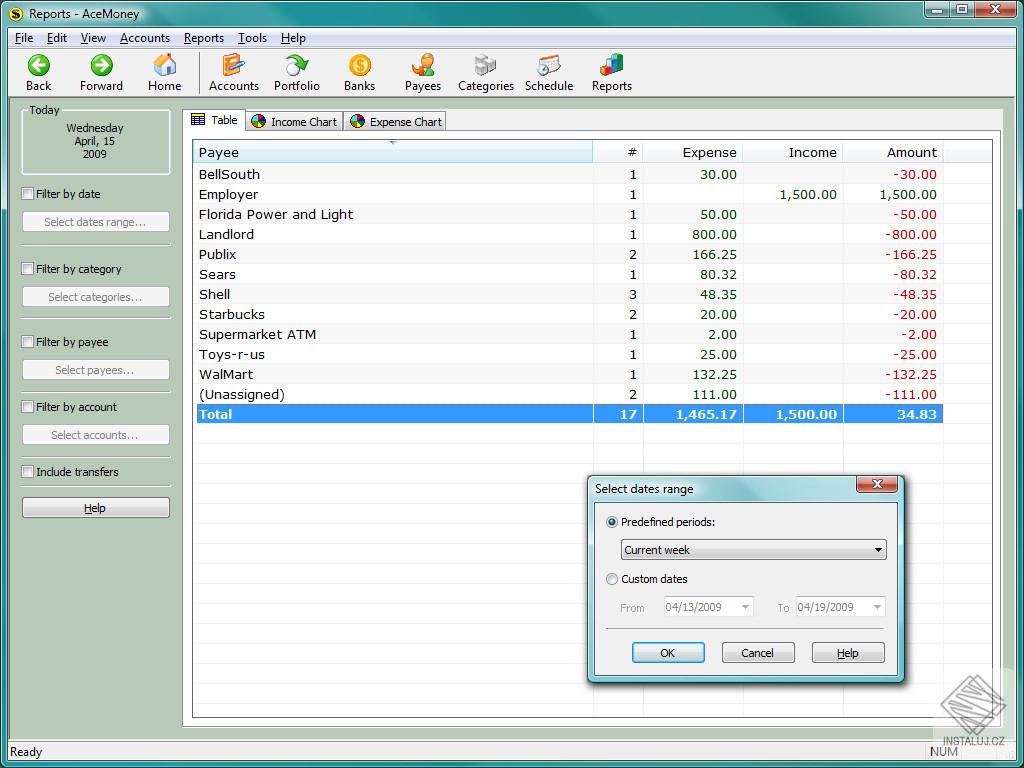Sort table by Payee column header
The image size is (1024, 768).
pos(392,152)
